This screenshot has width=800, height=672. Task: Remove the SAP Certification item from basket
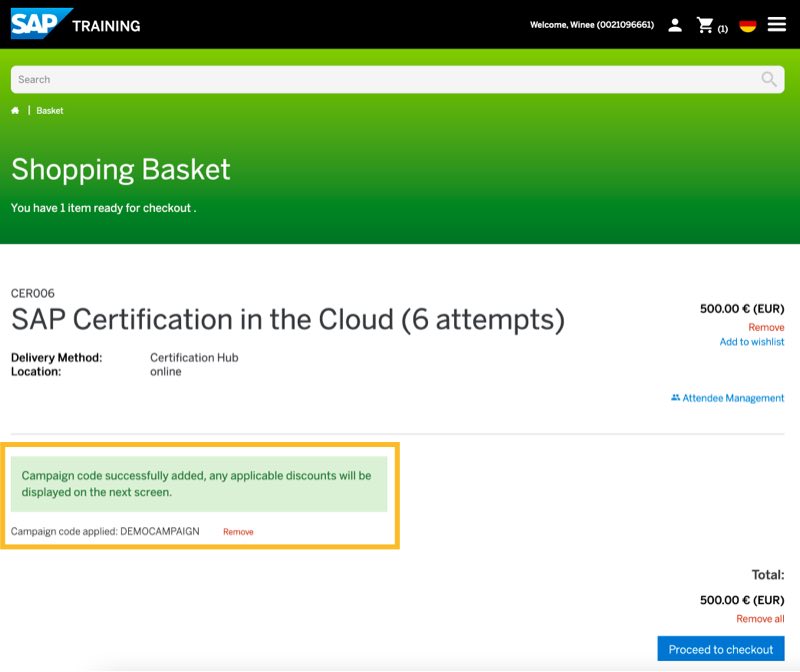click(766, 327)
